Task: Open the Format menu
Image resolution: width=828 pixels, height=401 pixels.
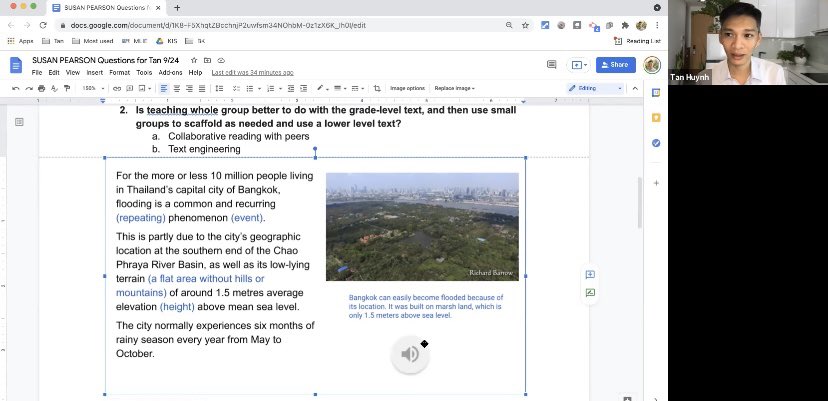Action: (x=120, y=72)
